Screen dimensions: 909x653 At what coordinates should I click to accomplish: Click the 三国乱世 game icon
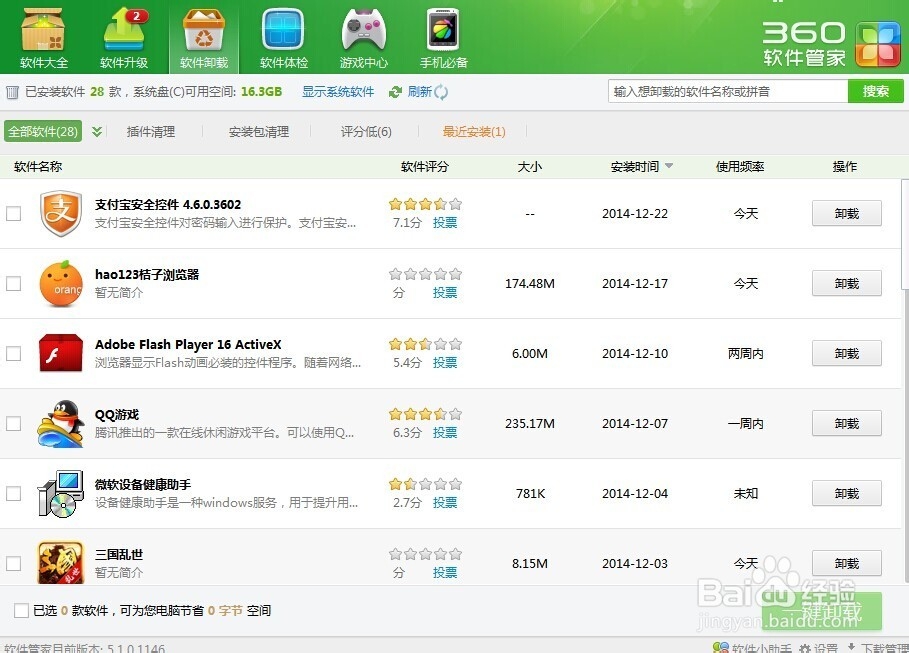61,562
